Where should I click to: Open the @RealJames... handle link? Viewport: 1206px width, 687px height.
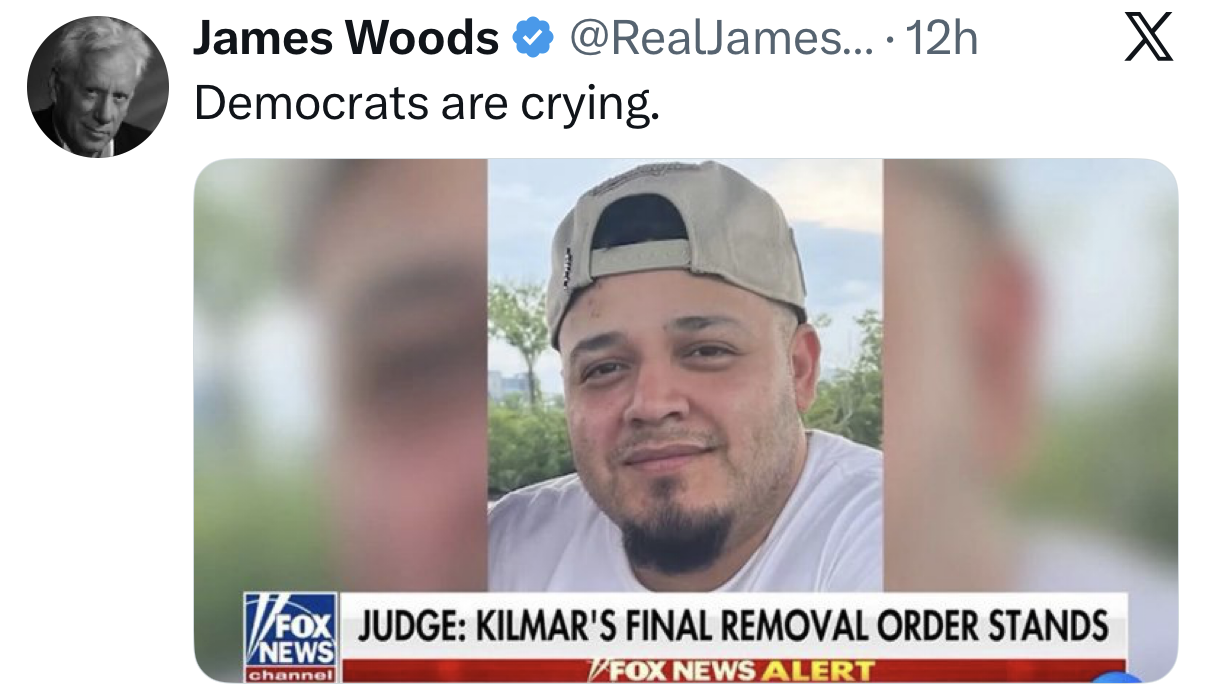(719, 39)
